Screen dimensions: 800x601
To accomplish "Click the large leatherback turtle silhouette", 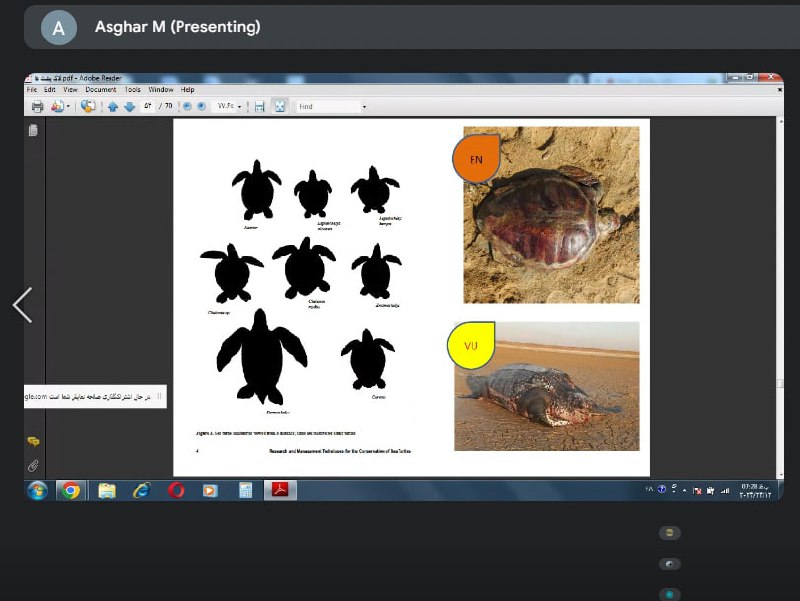I will tap(261, 357).
